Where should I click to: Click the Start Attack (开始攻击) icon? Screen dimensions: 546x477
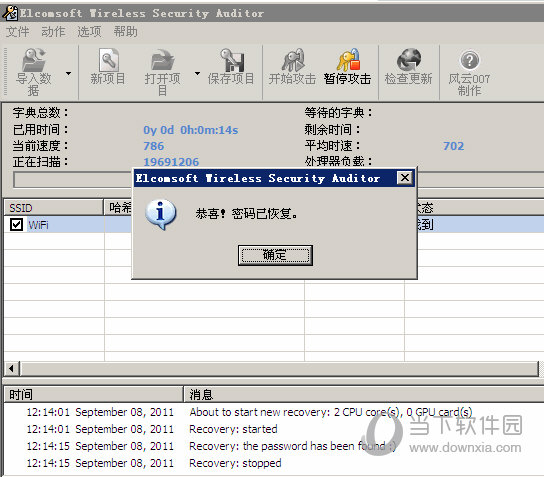293,60
